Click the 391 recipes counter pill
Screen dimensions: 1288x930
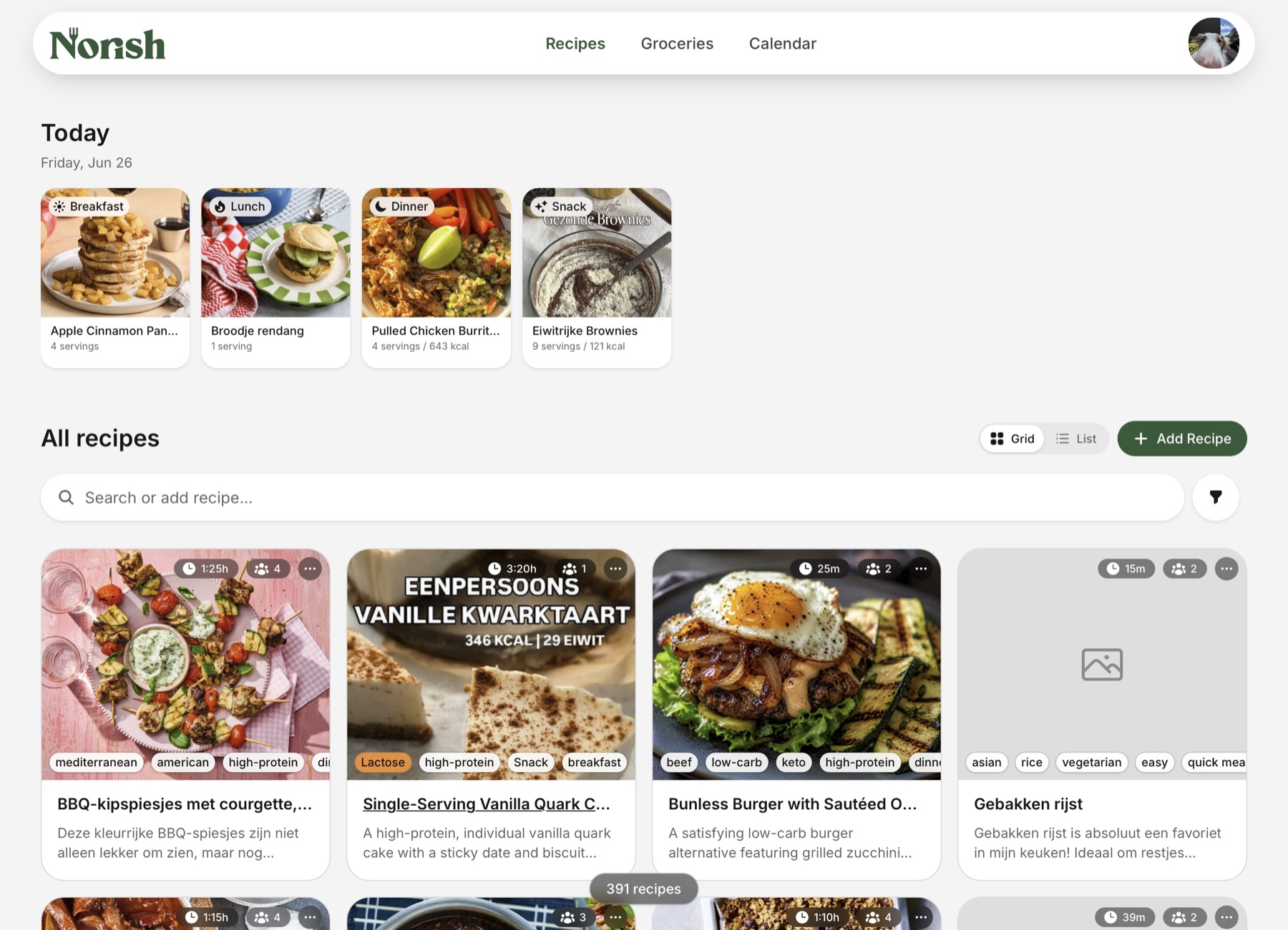[644, 889]
